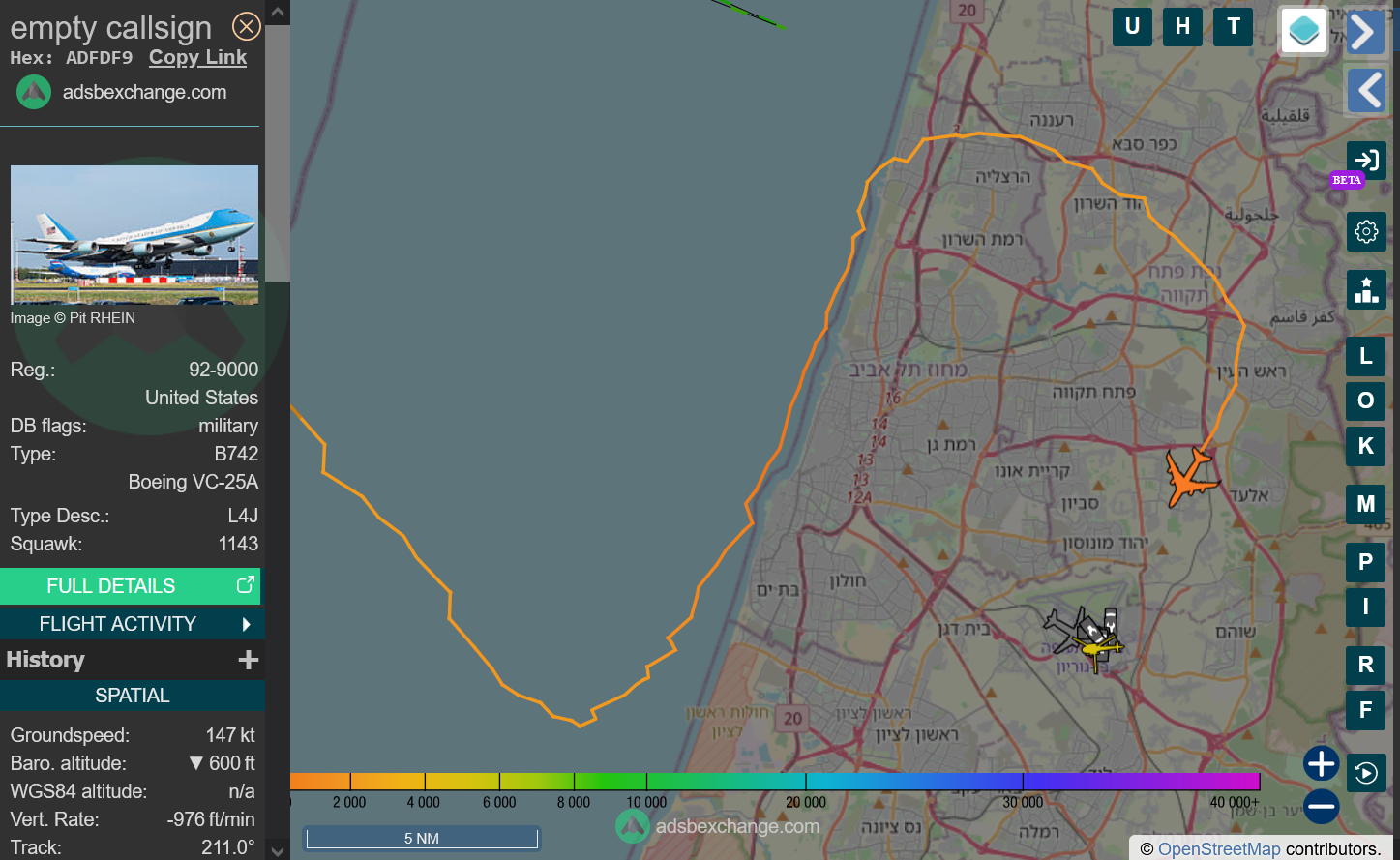Image resolution: width=1400 pixels, height=860 pixels.
Task: Toggle the T track button
Action: [1234, 27]
